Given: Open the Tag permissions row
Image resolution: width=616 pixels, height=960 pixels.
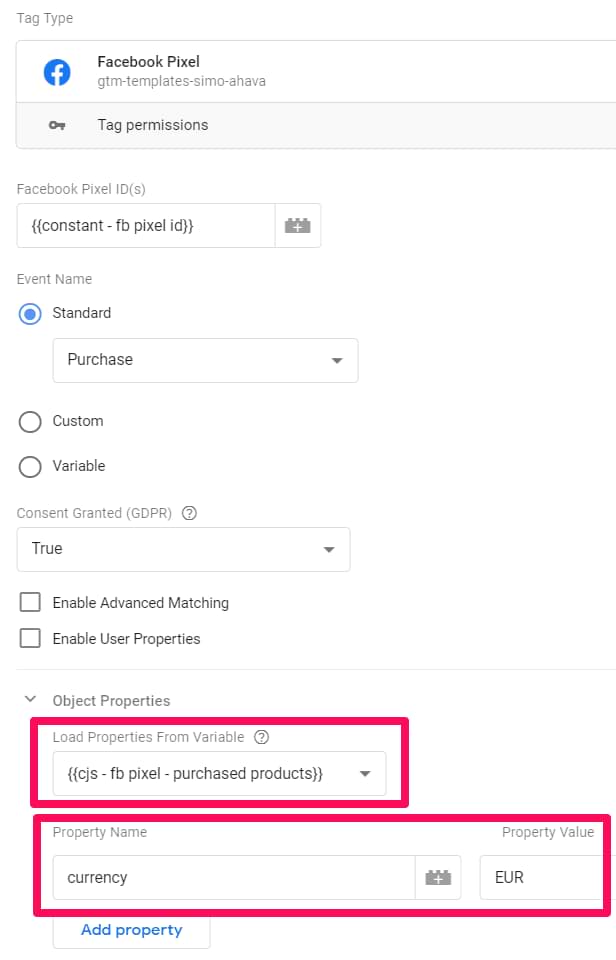Looking at the screenshot, I should pyautogui.click(x=150, y=125).
